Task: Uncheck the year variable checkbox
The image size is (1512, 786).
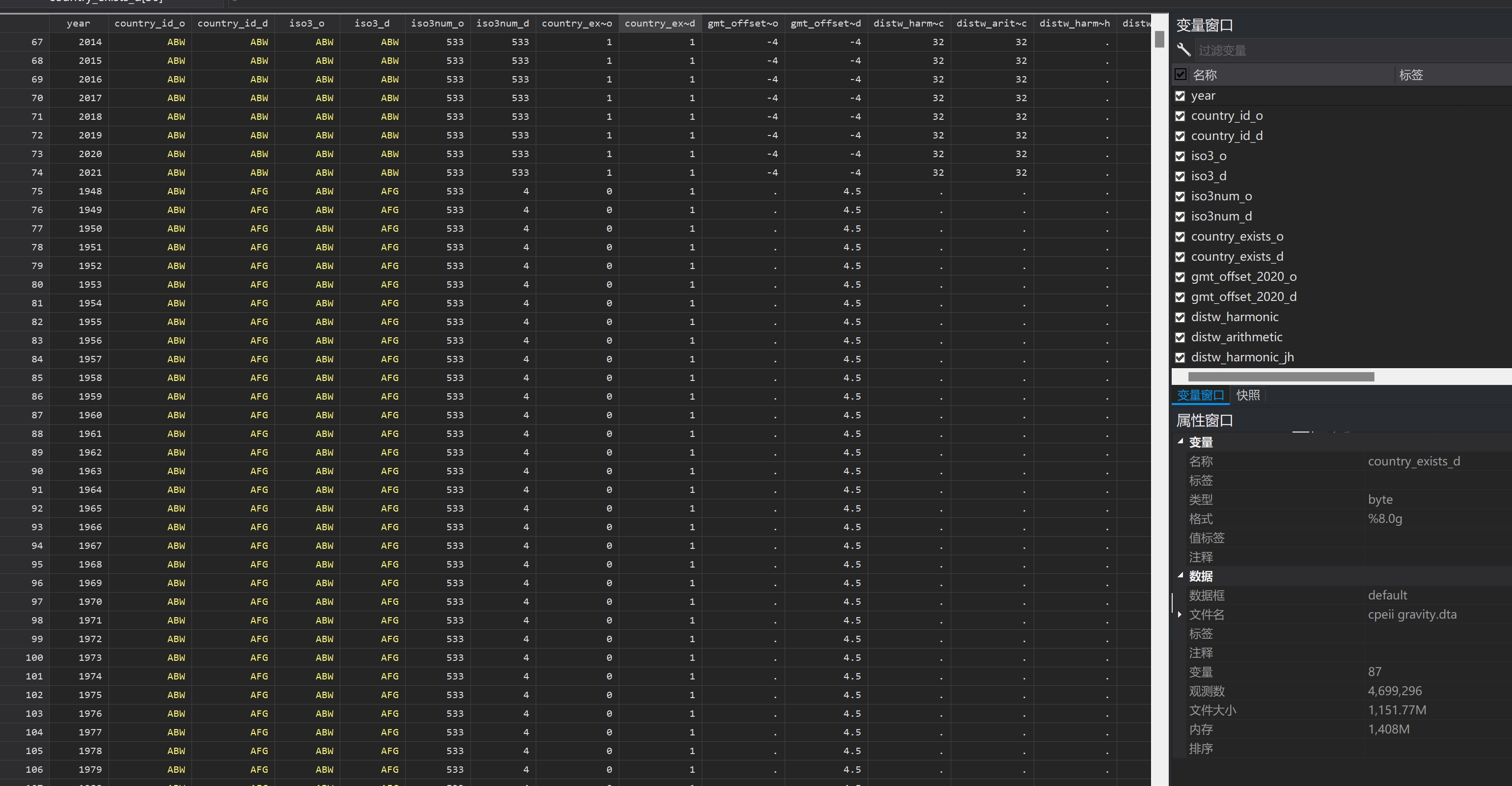Action: pyautogui.click(x=1181, y=96)
